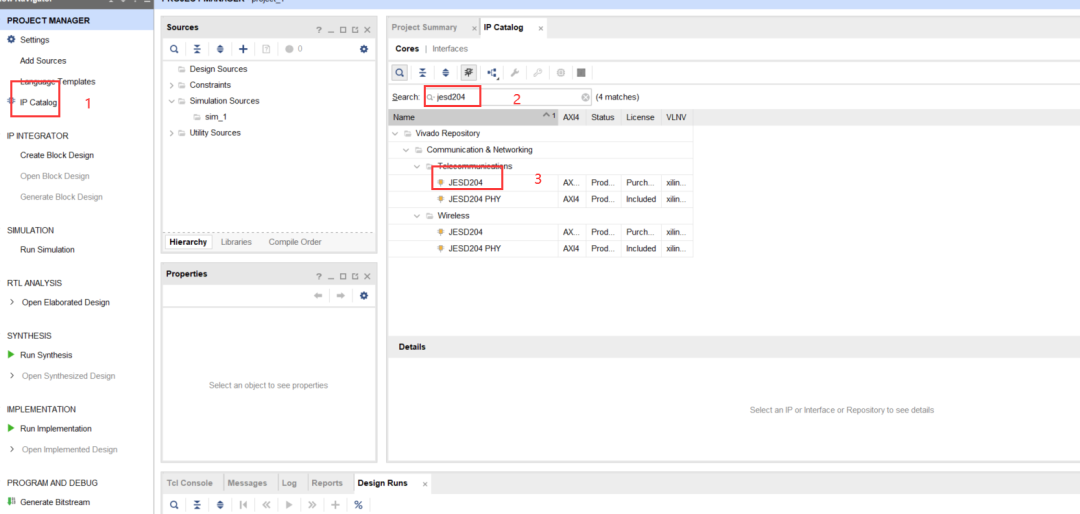1080x514 pixels.
Task: Open help question mark in Sources panel
Action: [x=319, y=30]
